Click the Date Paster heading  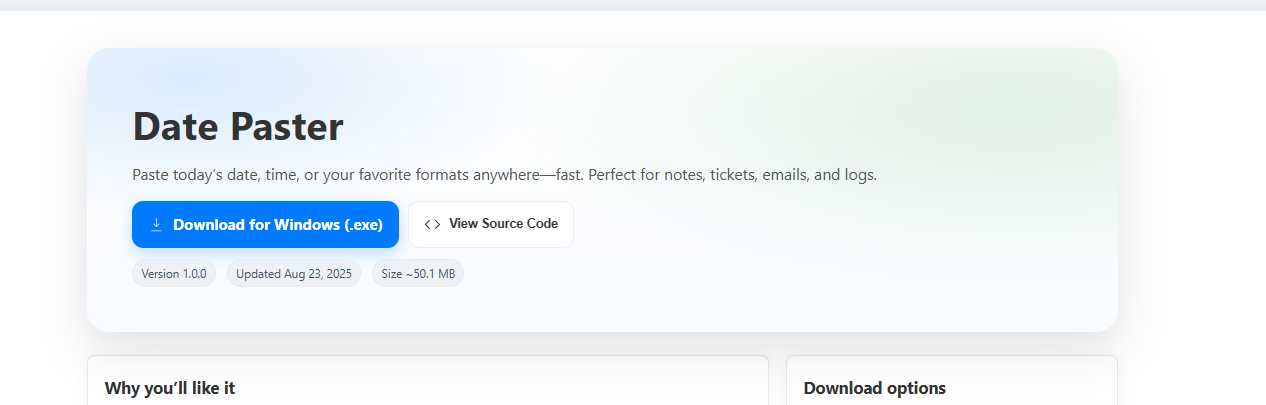[x=238, y=127]
